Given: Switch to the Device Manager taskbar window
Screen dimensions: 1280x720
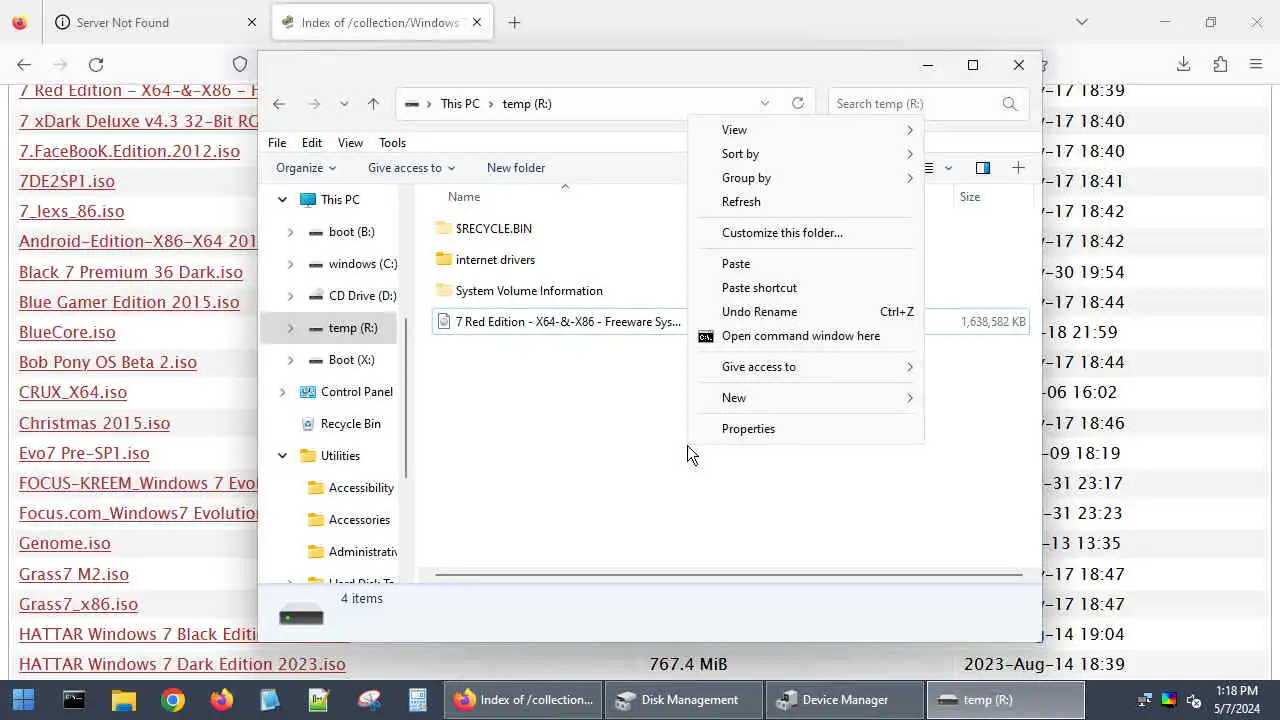Looking at the screenshot, I should 845,700.
